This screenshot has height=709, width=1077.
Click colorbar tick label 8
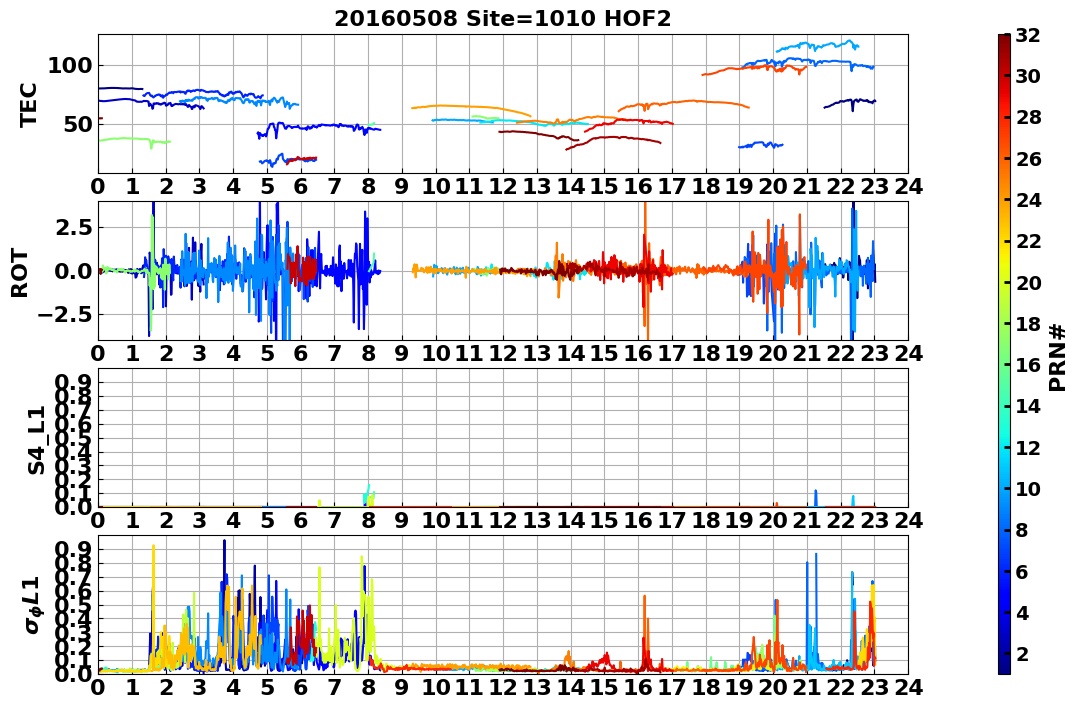point(1022,530)
